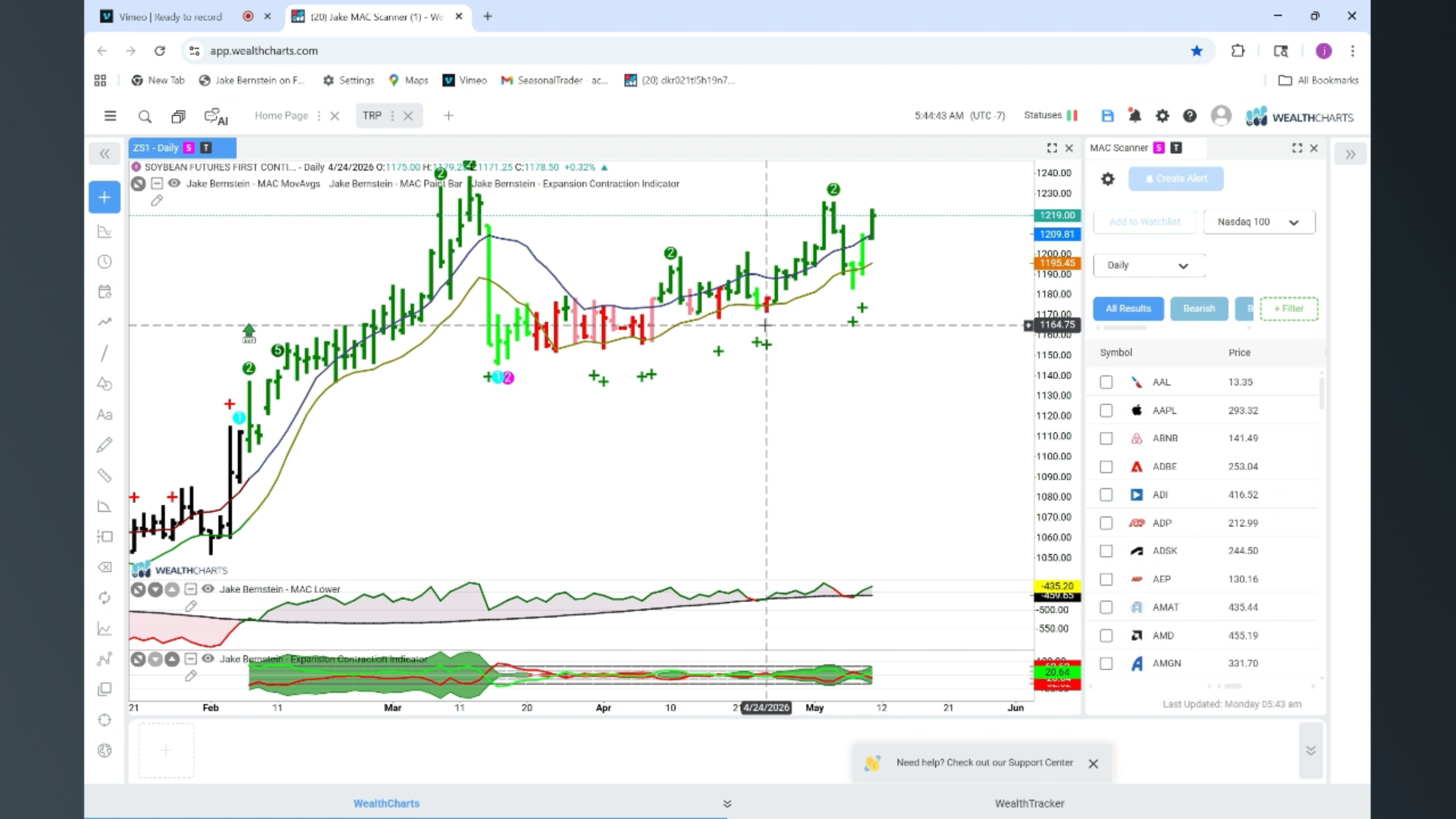Open the app settings gear in header

(x=1162, y=116)
